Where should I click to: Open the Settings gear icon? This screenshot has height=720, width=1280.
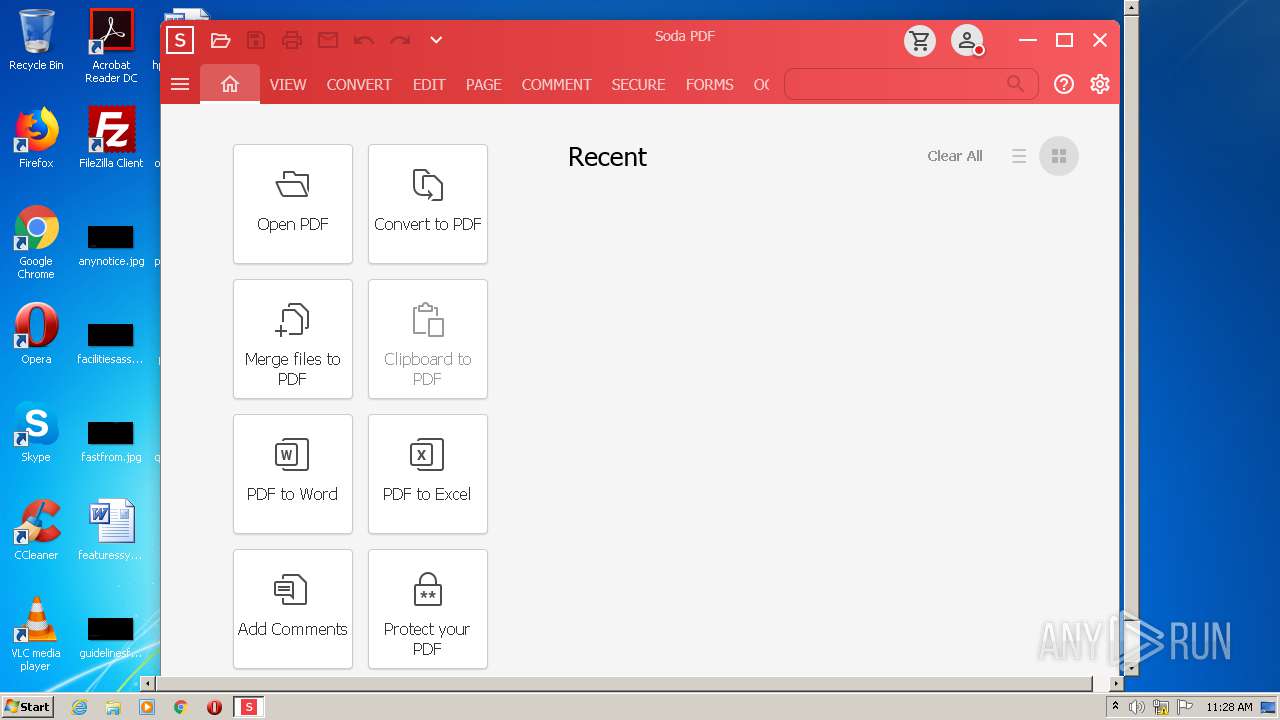(1100, 84)
